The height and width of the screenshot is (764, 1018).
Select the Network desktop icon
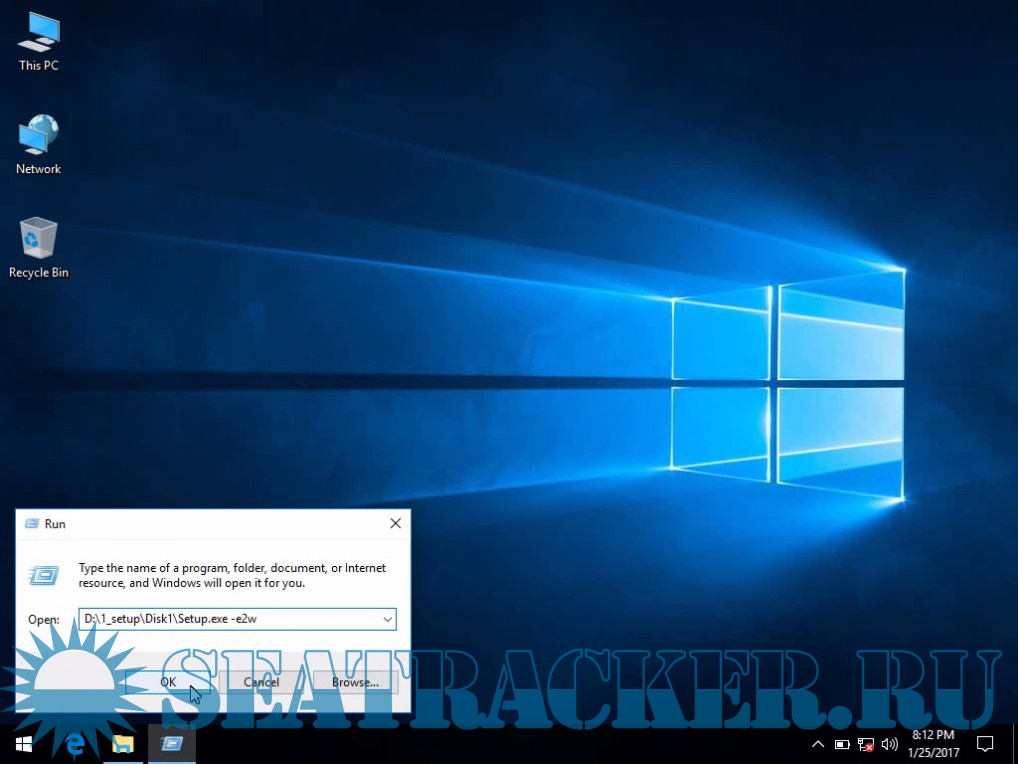pyautogui.click(x=38, y=144)
